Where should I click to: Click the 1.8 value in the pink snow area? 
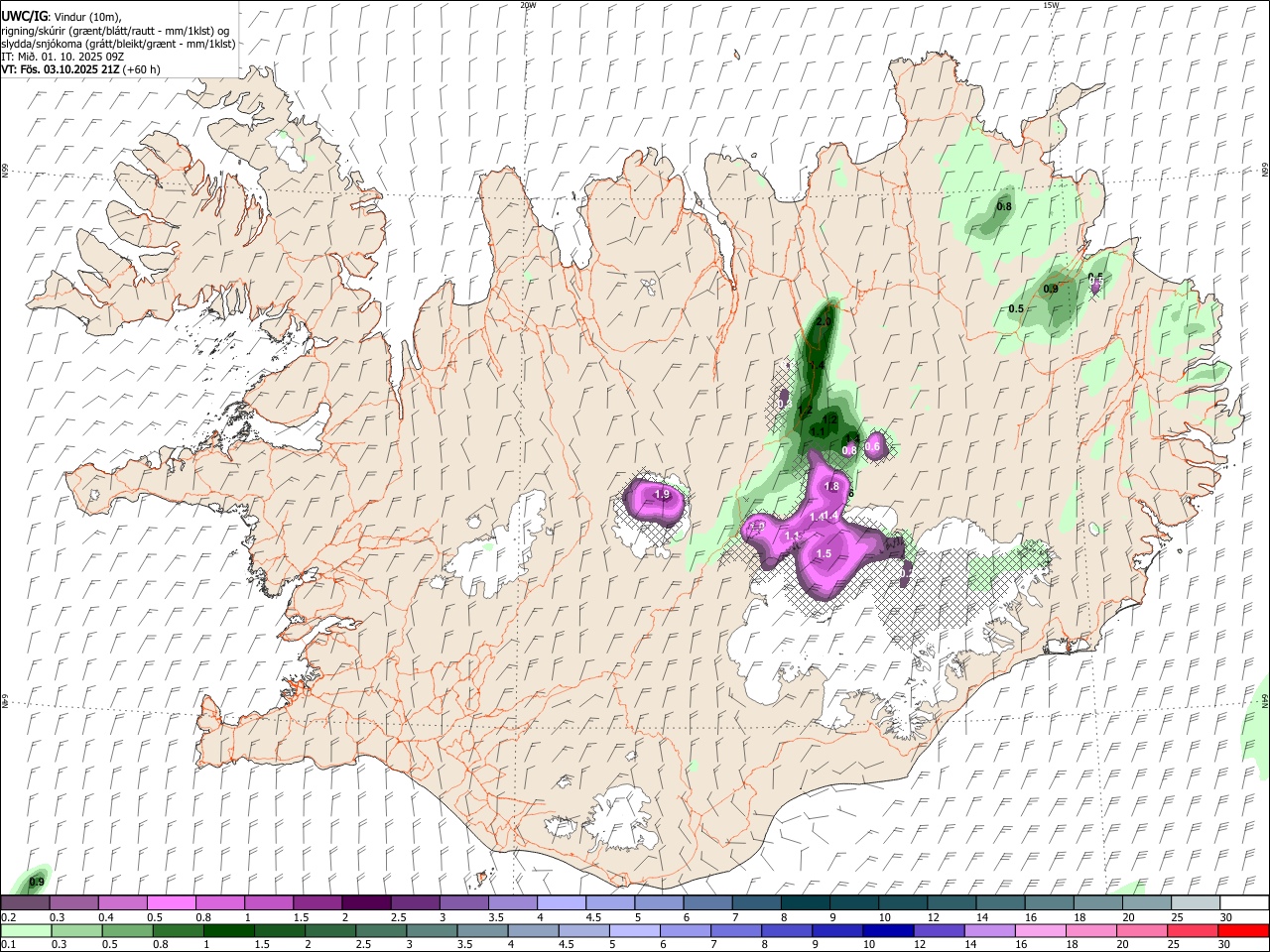point(831,487)
